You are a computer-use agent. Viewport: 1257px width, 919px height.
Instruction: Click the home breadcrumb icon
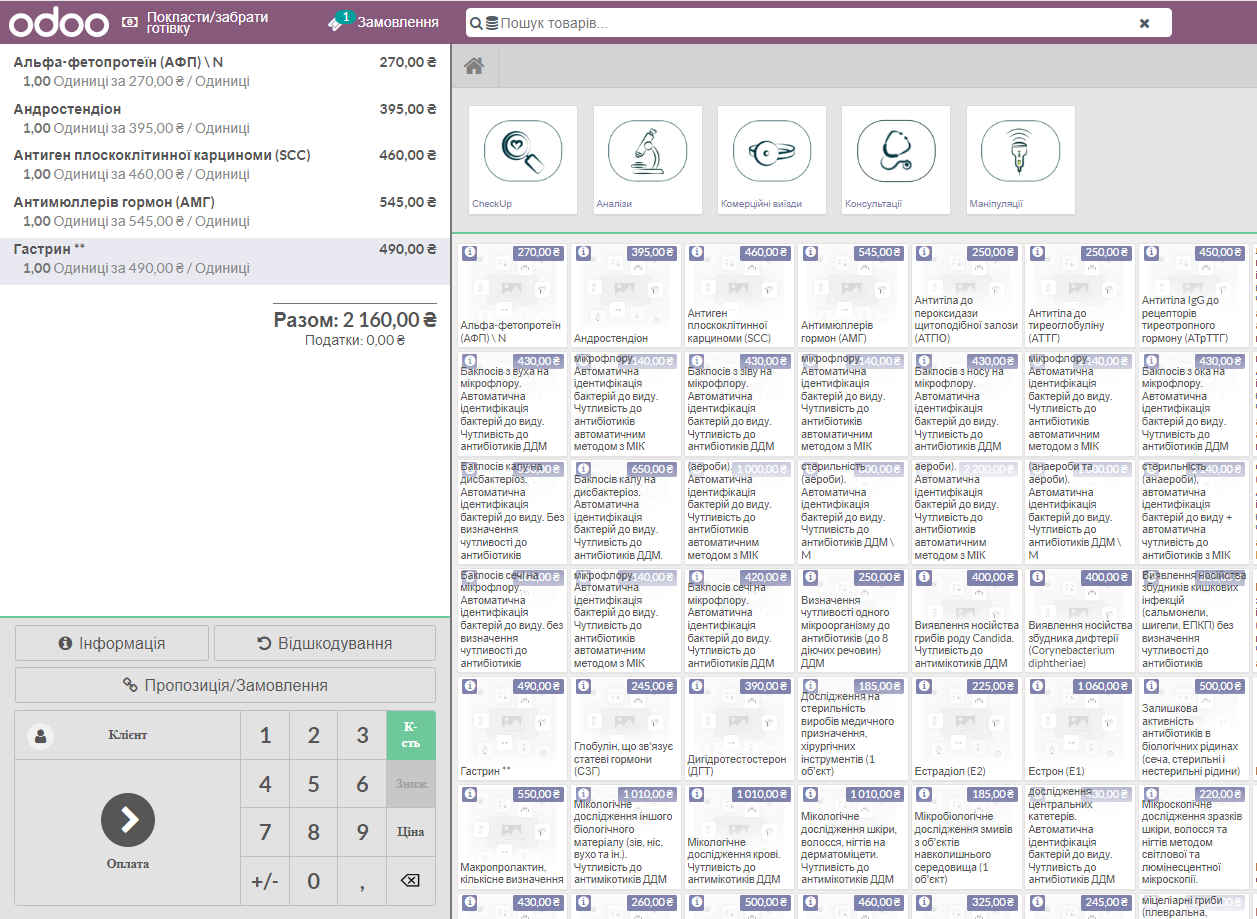[474, 66]
